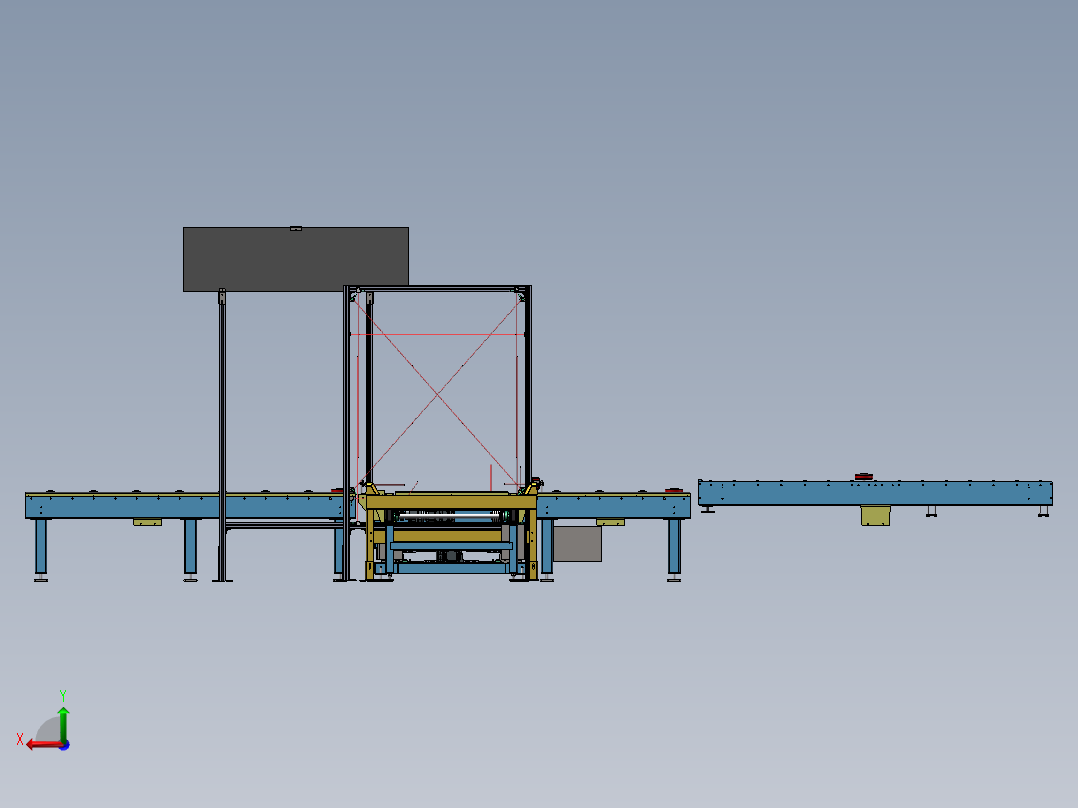Select the gray box under middle conveyor
This screenshot has height=808, width=1078.
point(578,544)
